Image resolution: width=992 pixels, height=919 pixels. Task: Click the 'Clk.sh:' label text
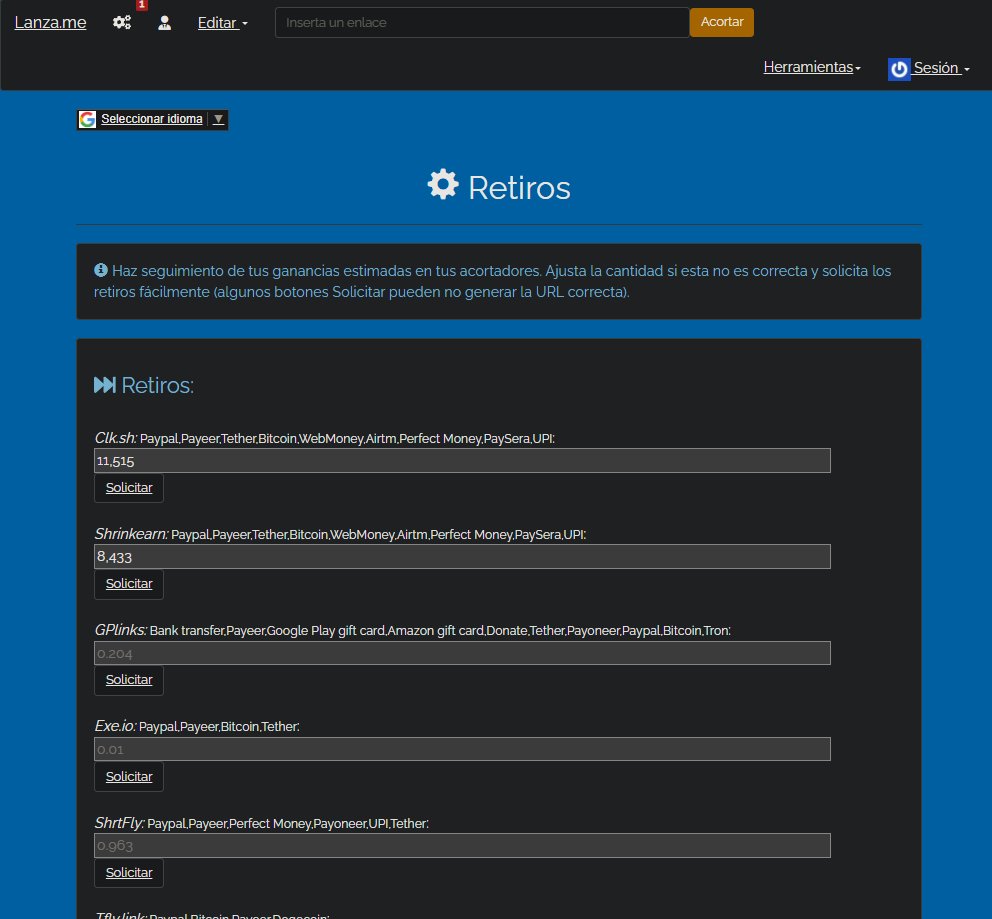click(x=116, y=438)
